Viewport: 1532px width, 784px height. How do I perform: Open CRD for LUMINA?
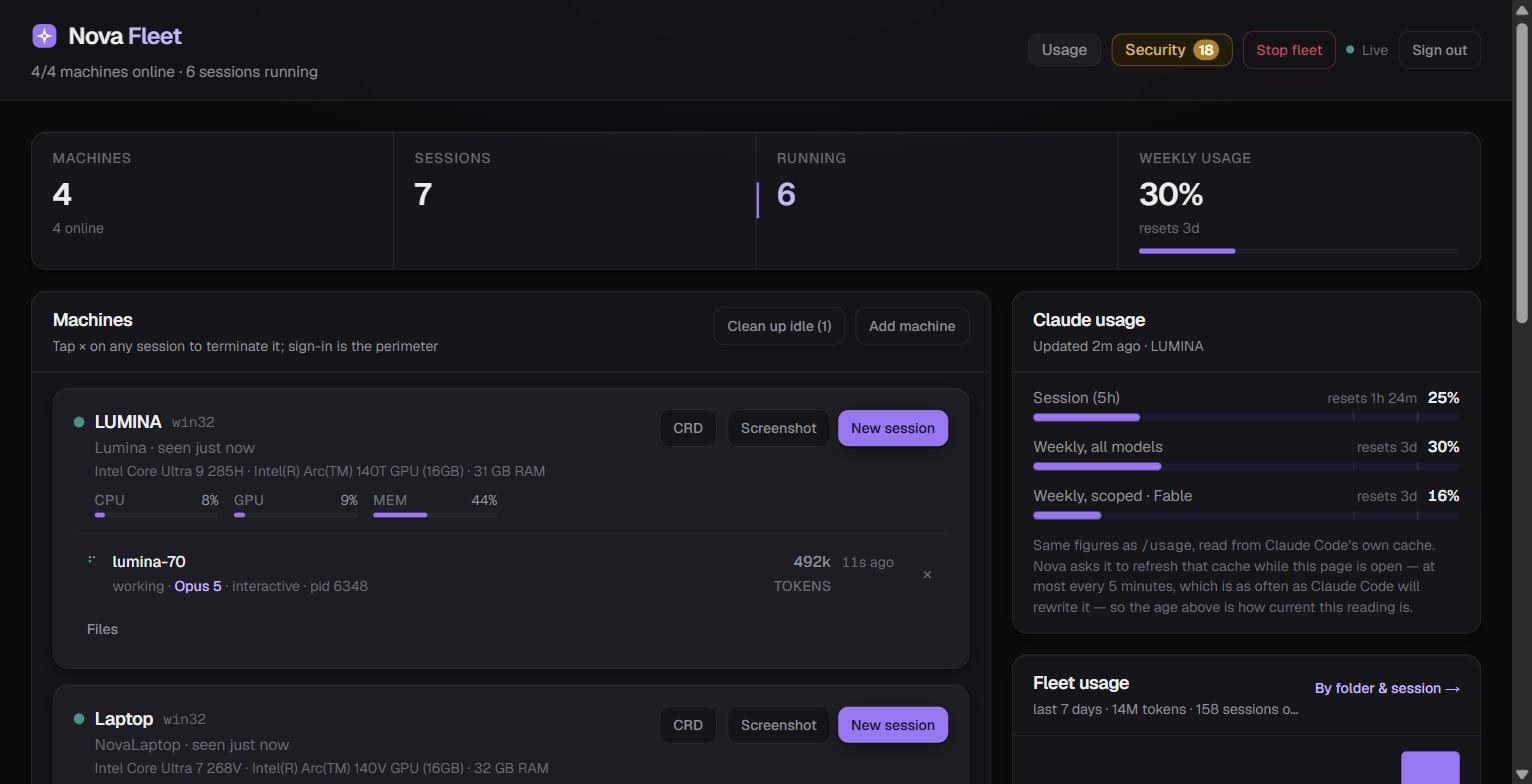click(x=688, y=428)
